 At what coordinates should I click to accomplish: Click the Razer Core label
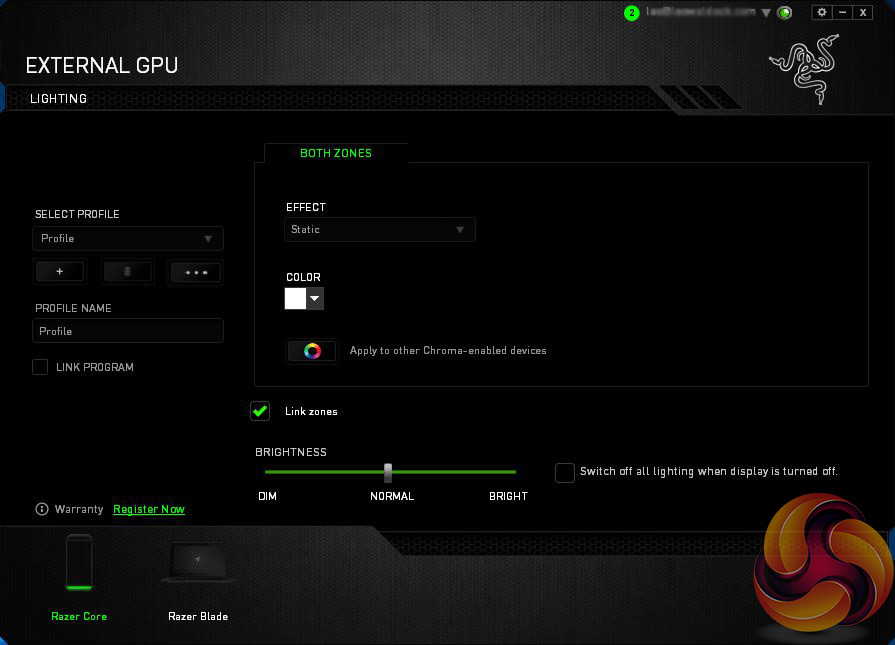(x=79, y=616)
